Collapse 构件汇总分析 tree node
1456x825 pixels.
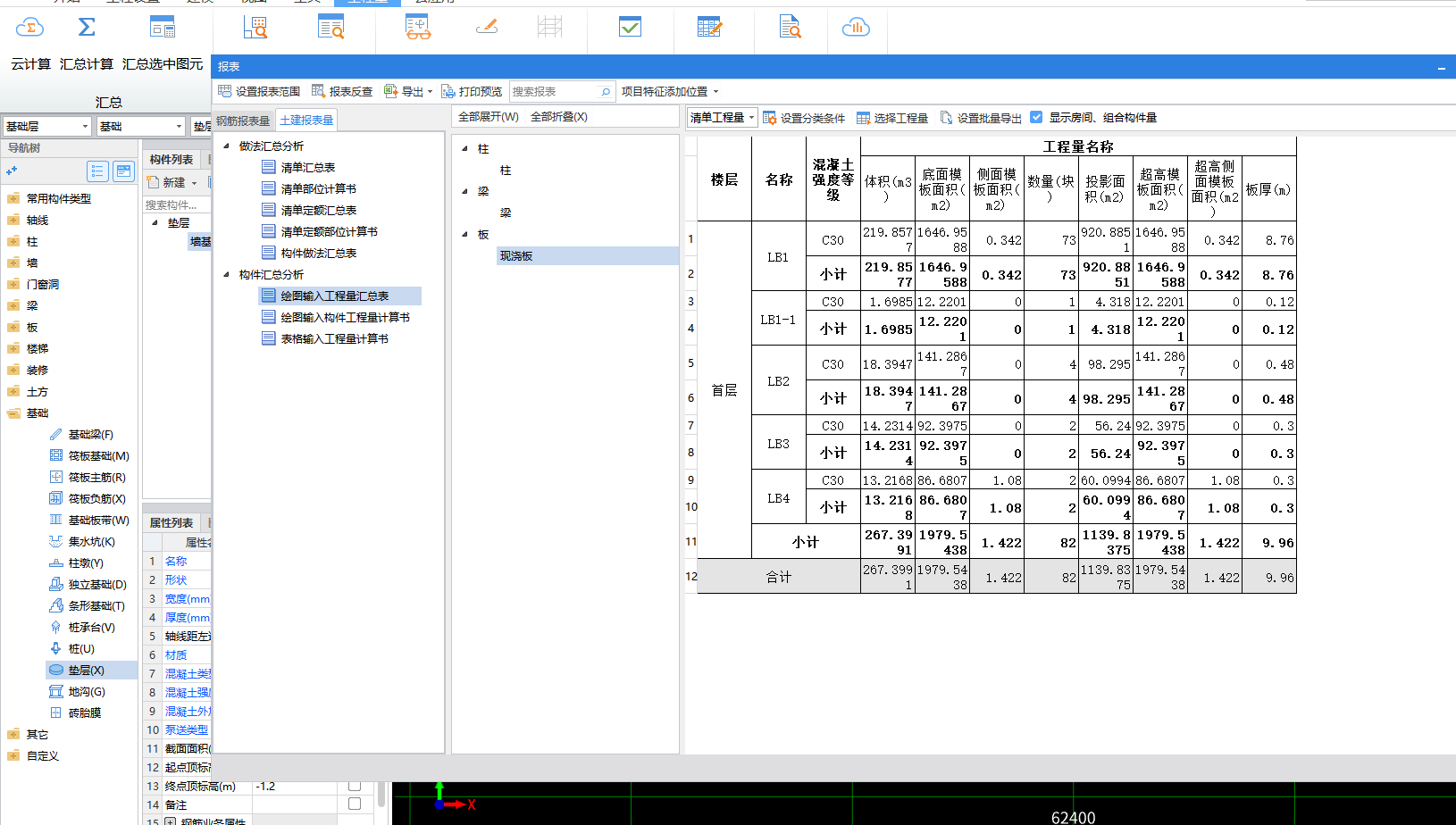(x=226, y=274)
